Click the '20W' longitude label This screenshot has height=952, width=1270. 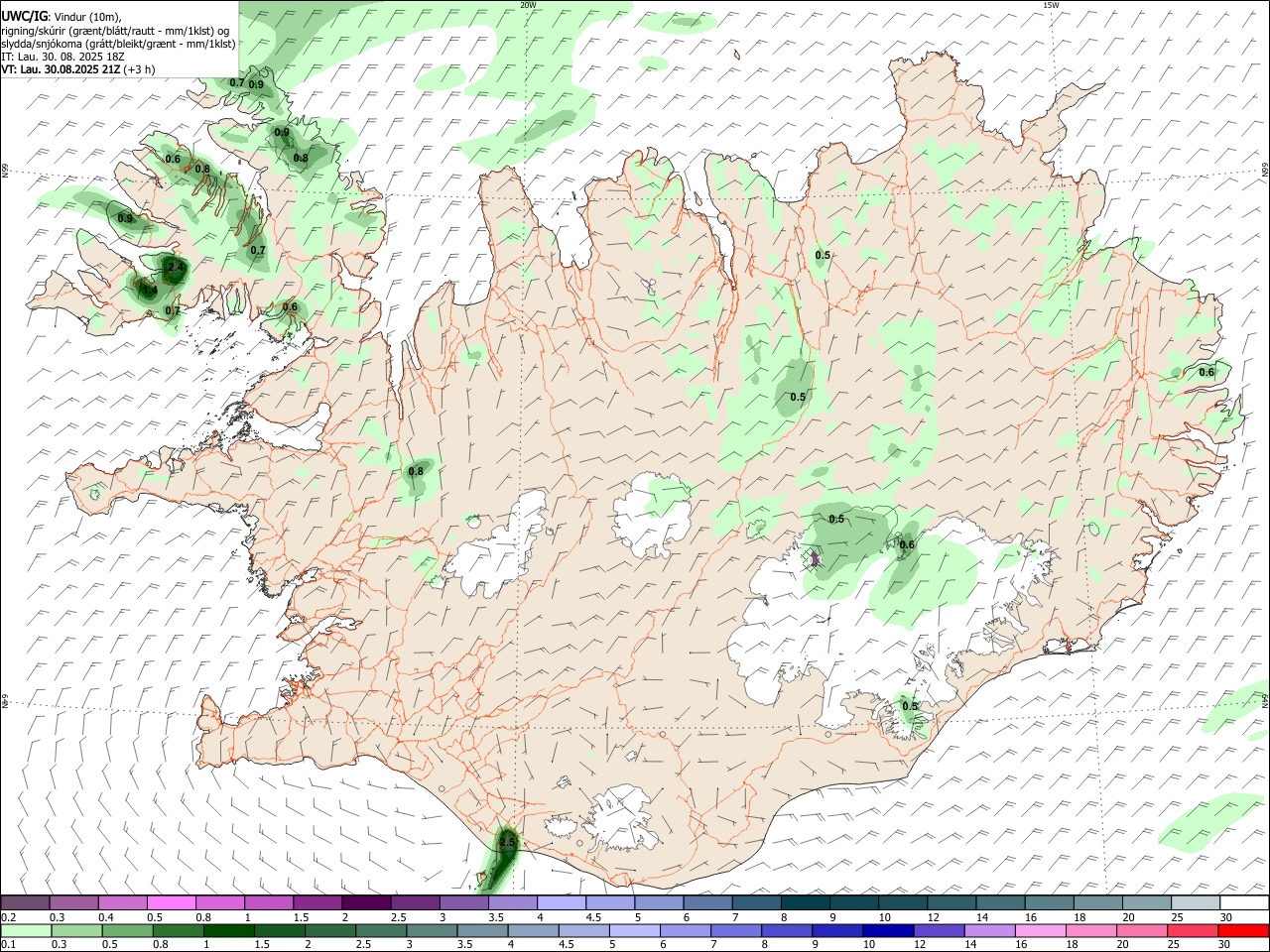[x=528, y=5]
